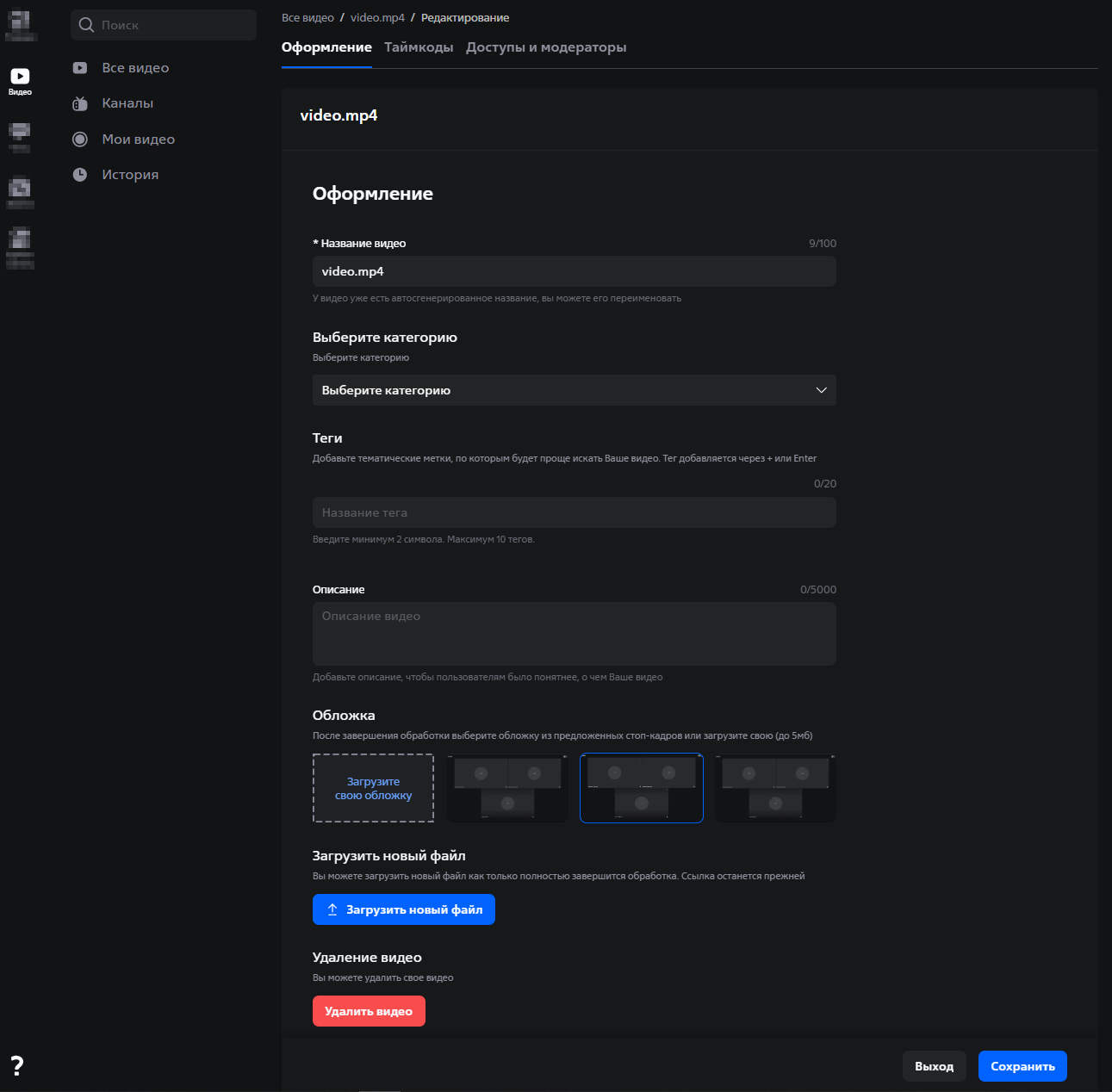Click the Выход button
This screenshot has width=1112, height=1092.
tap(934, 1066)
